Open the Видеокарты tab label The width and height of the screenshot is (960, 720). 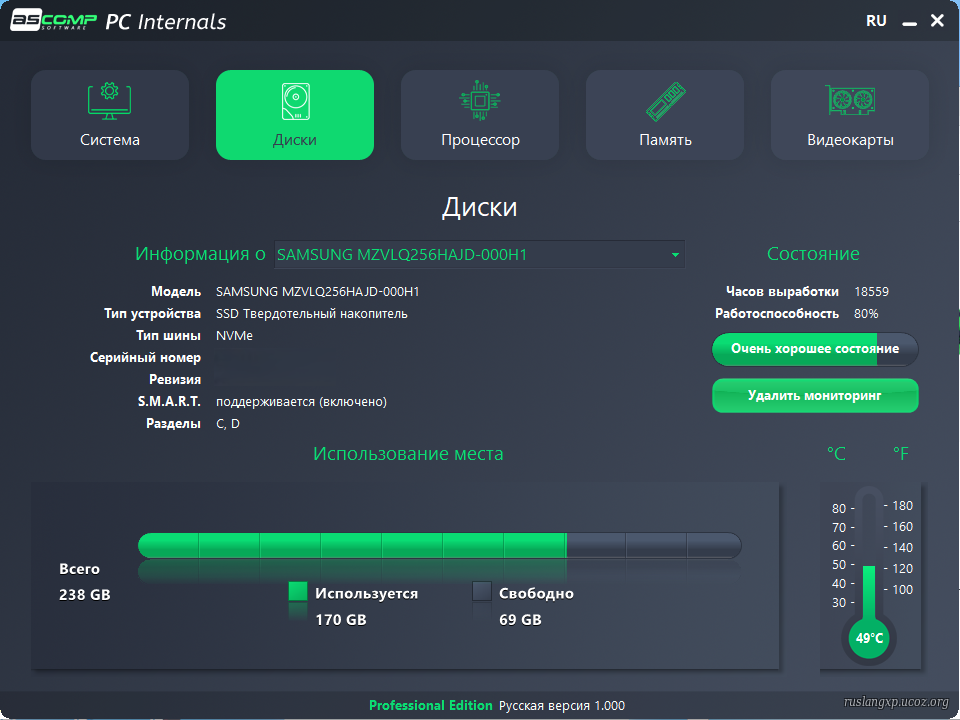(850, 140)
